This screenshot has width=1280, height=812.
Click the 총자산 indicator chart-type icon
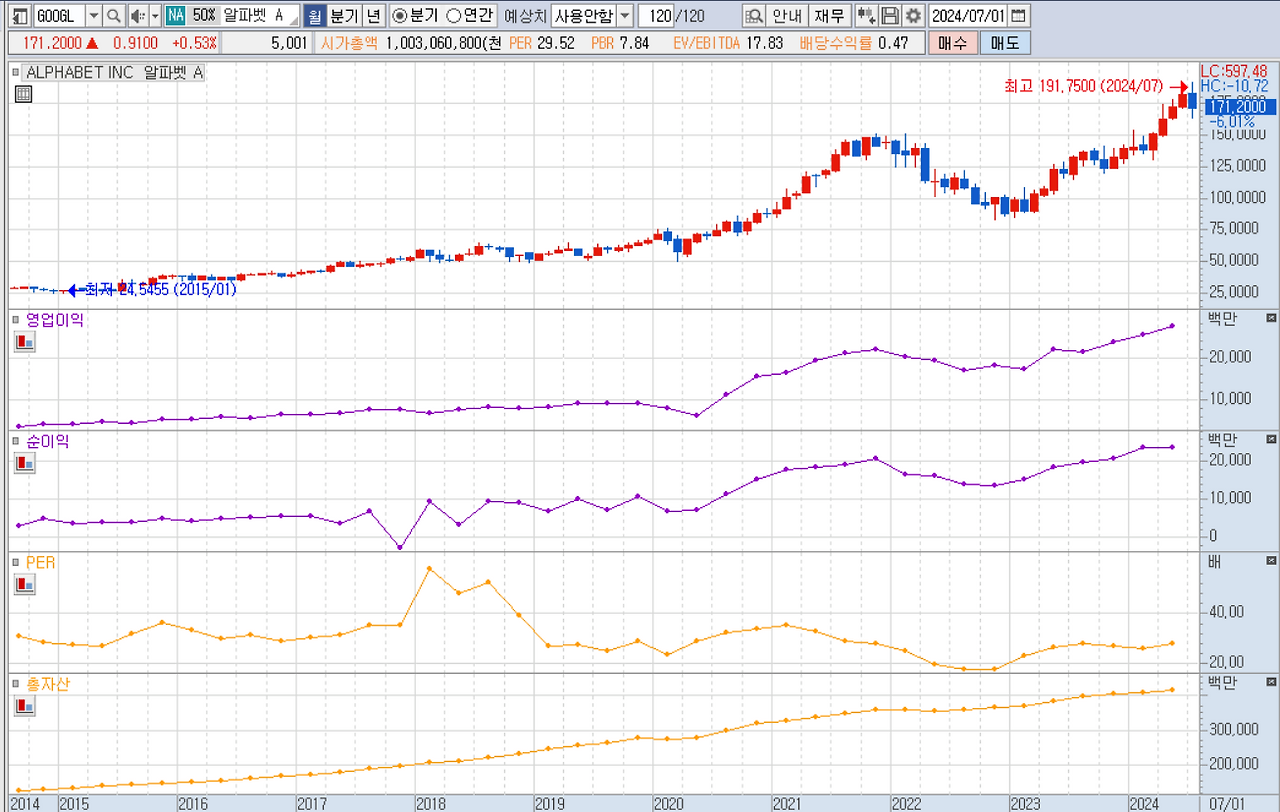click(24, 706)
